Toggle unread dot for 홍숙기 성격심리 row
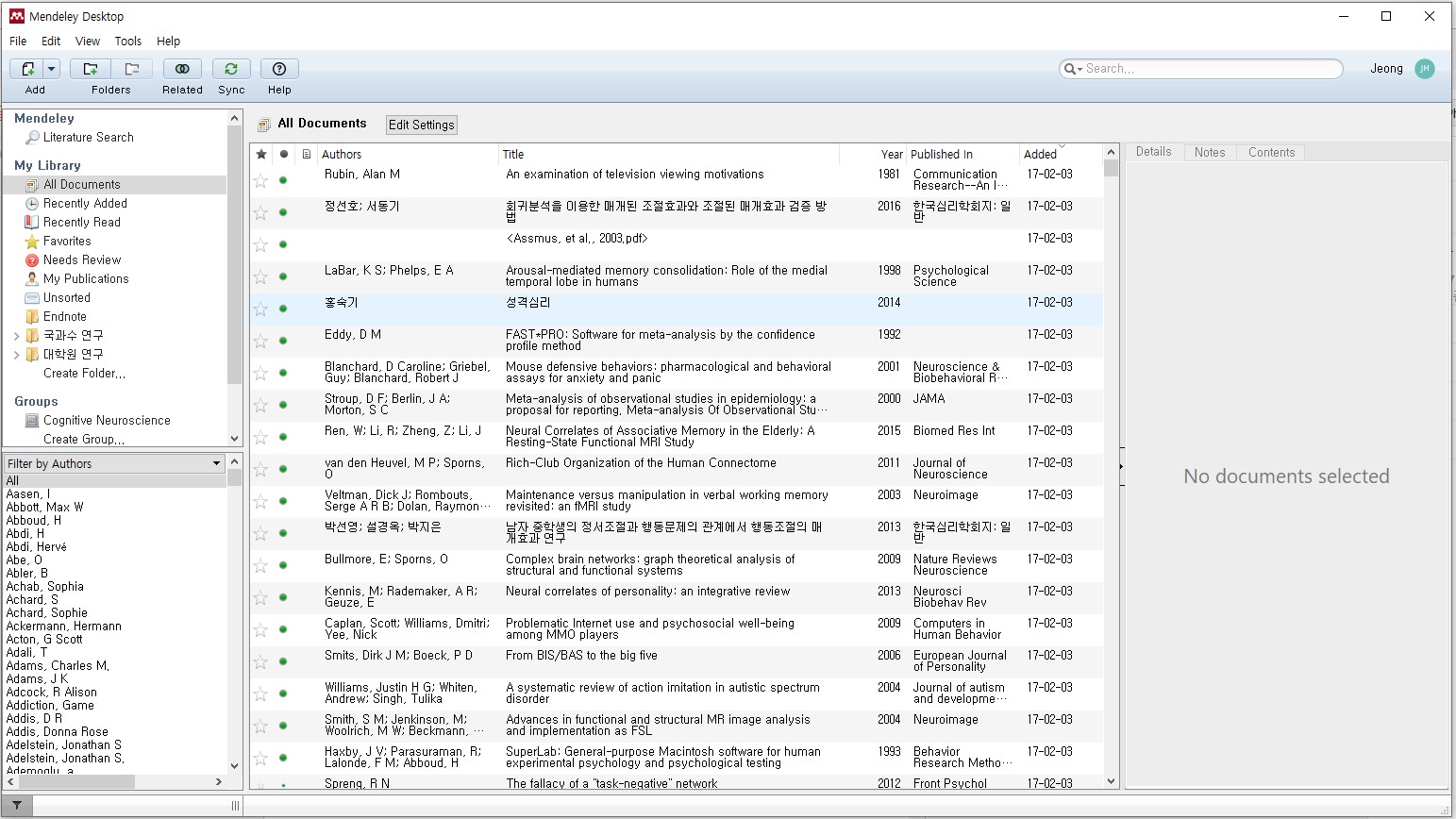 [283, 309]
